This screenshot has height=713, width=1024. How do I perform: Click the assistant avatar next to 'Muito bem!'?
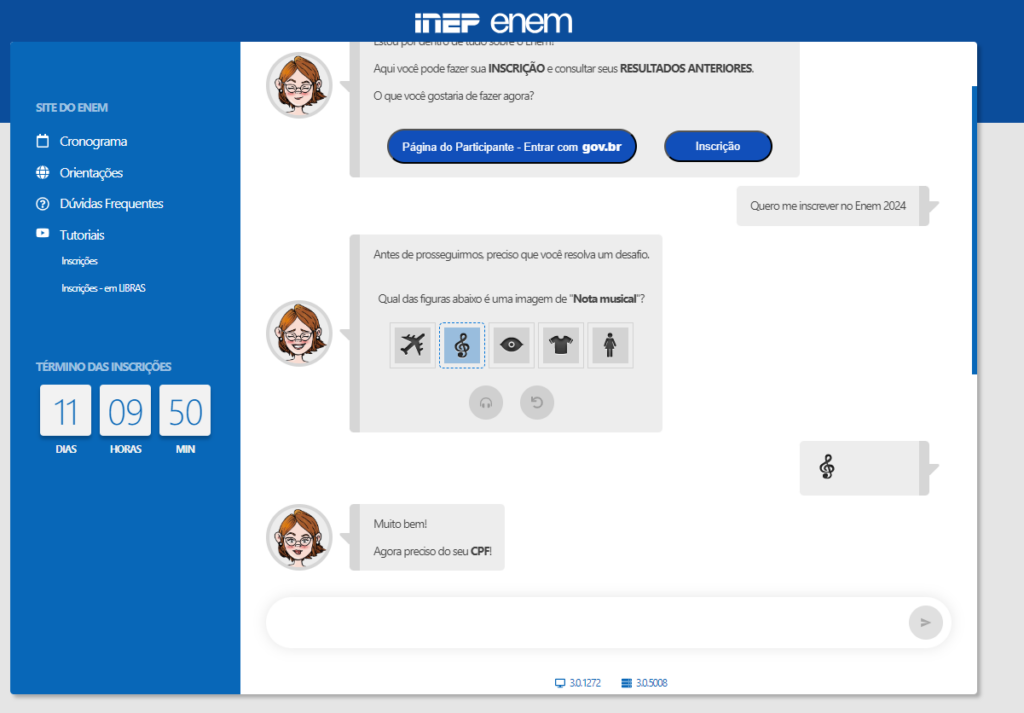pos(299,537)
